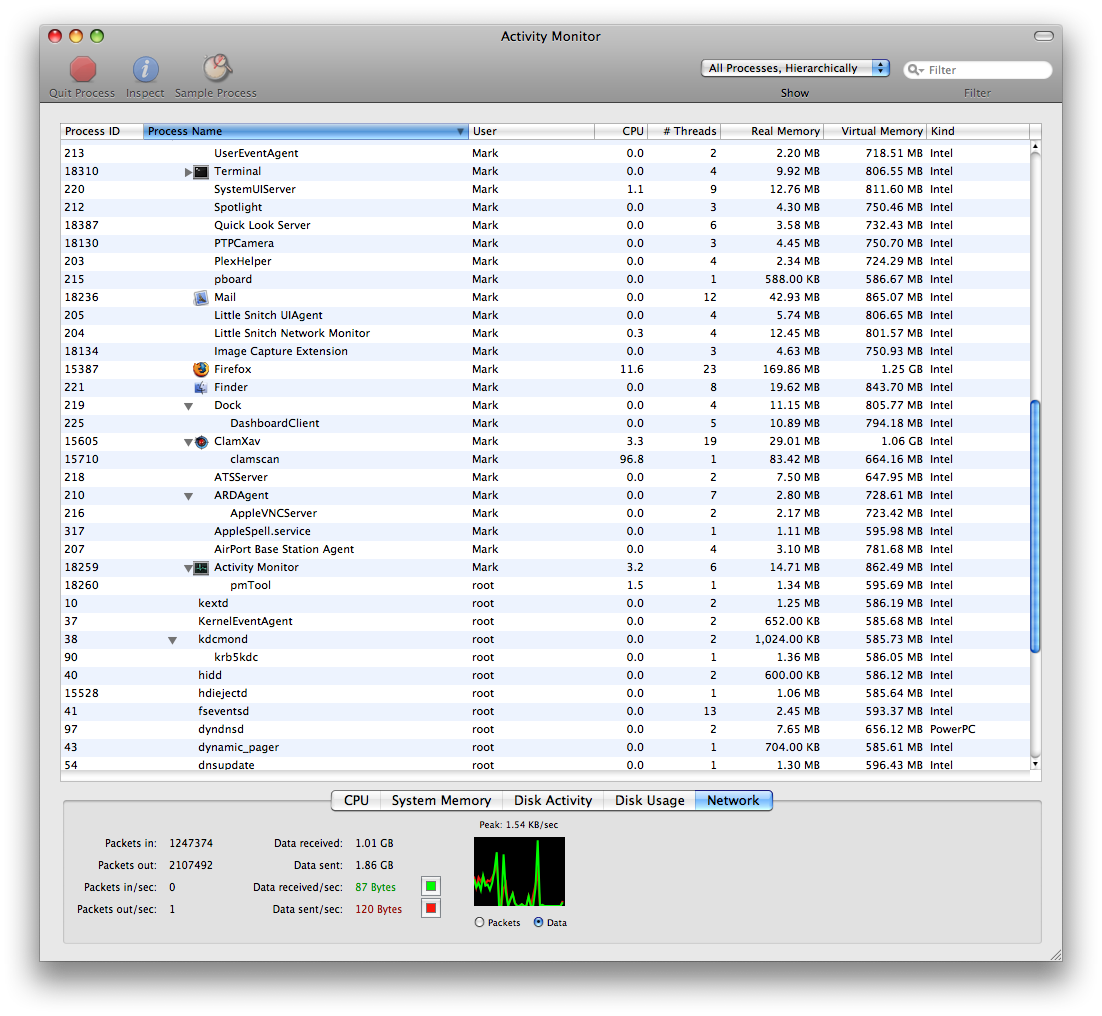Select the fseventsd process row
Screen dimensions: 1102x1016
pos(545,712)
